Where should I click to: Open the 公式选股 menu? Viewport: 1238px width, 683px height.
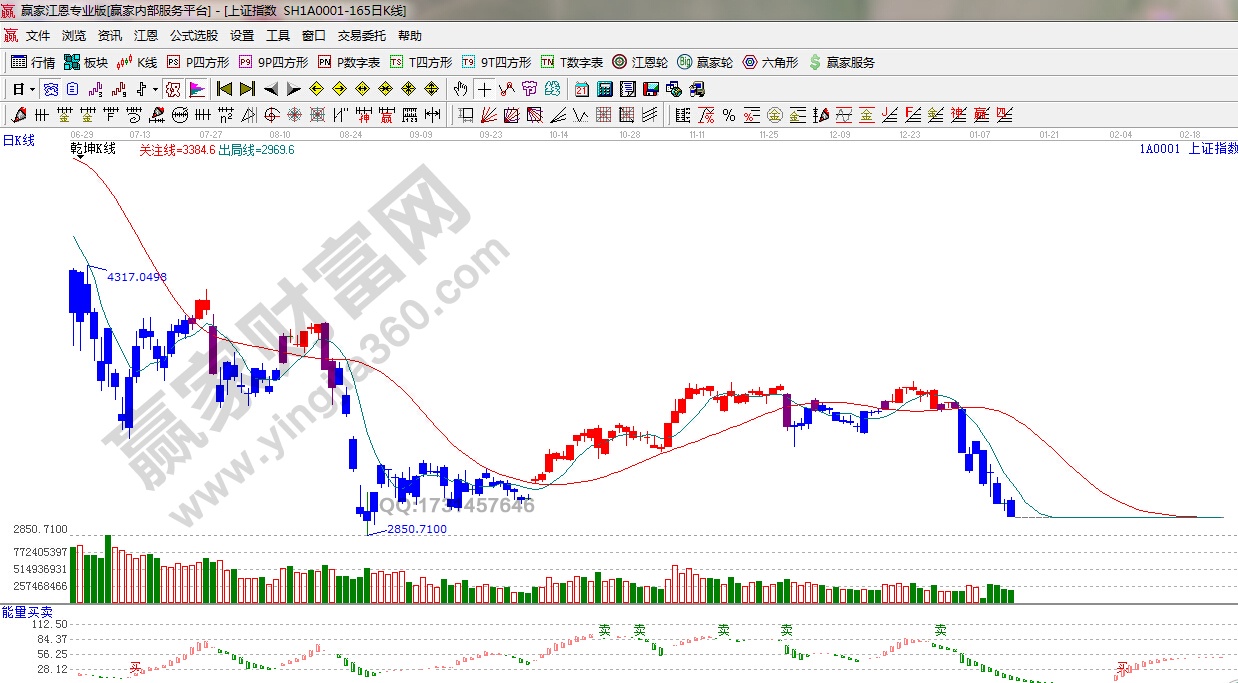point(193,36)
